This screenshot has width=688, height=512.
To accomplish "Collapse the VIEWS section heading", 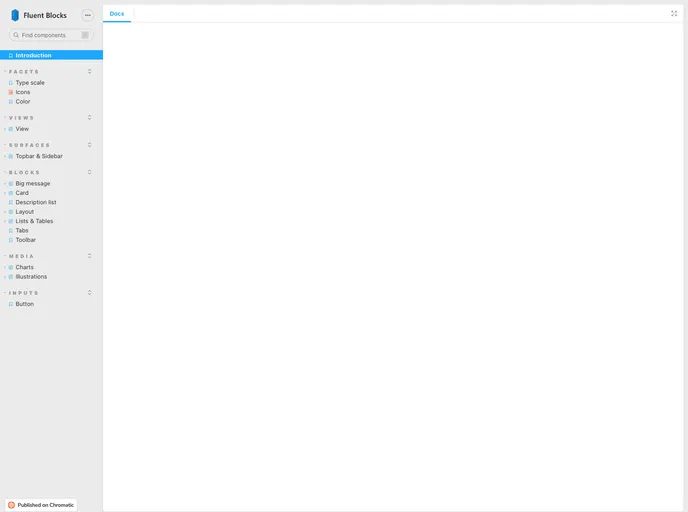I will pos(21,118).
